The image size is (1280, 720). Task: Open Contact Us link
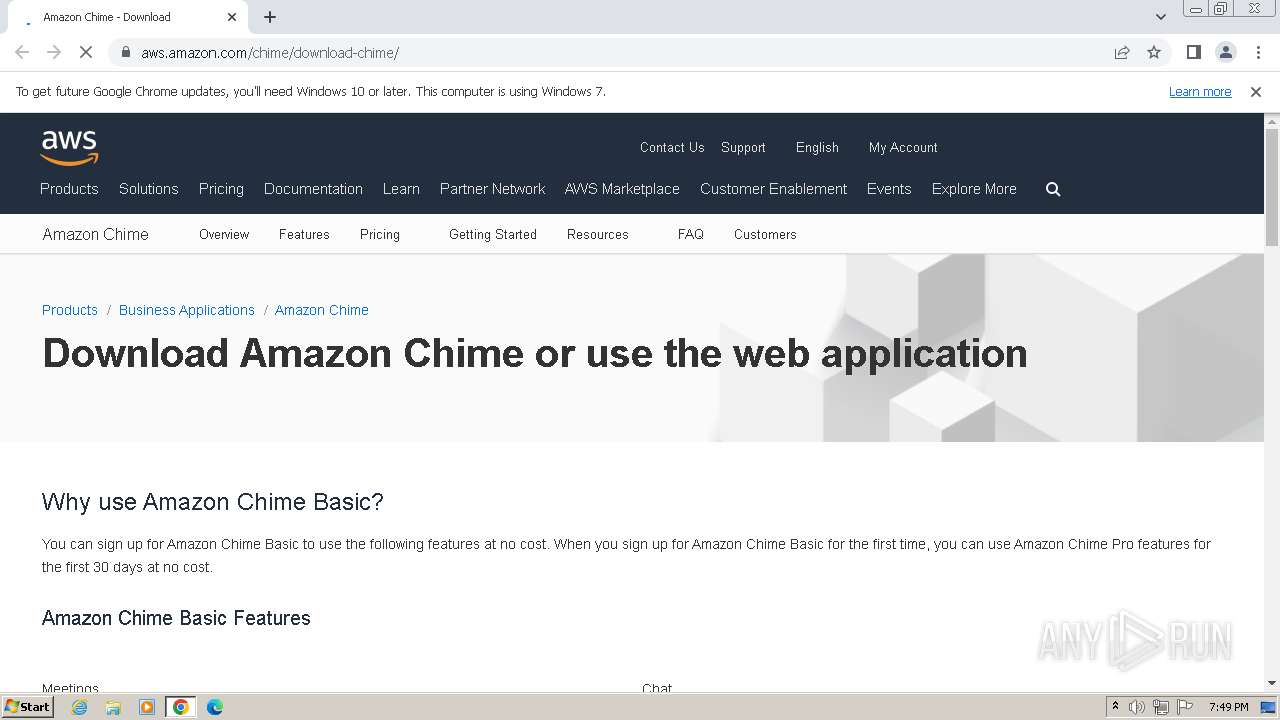point(672,147)
